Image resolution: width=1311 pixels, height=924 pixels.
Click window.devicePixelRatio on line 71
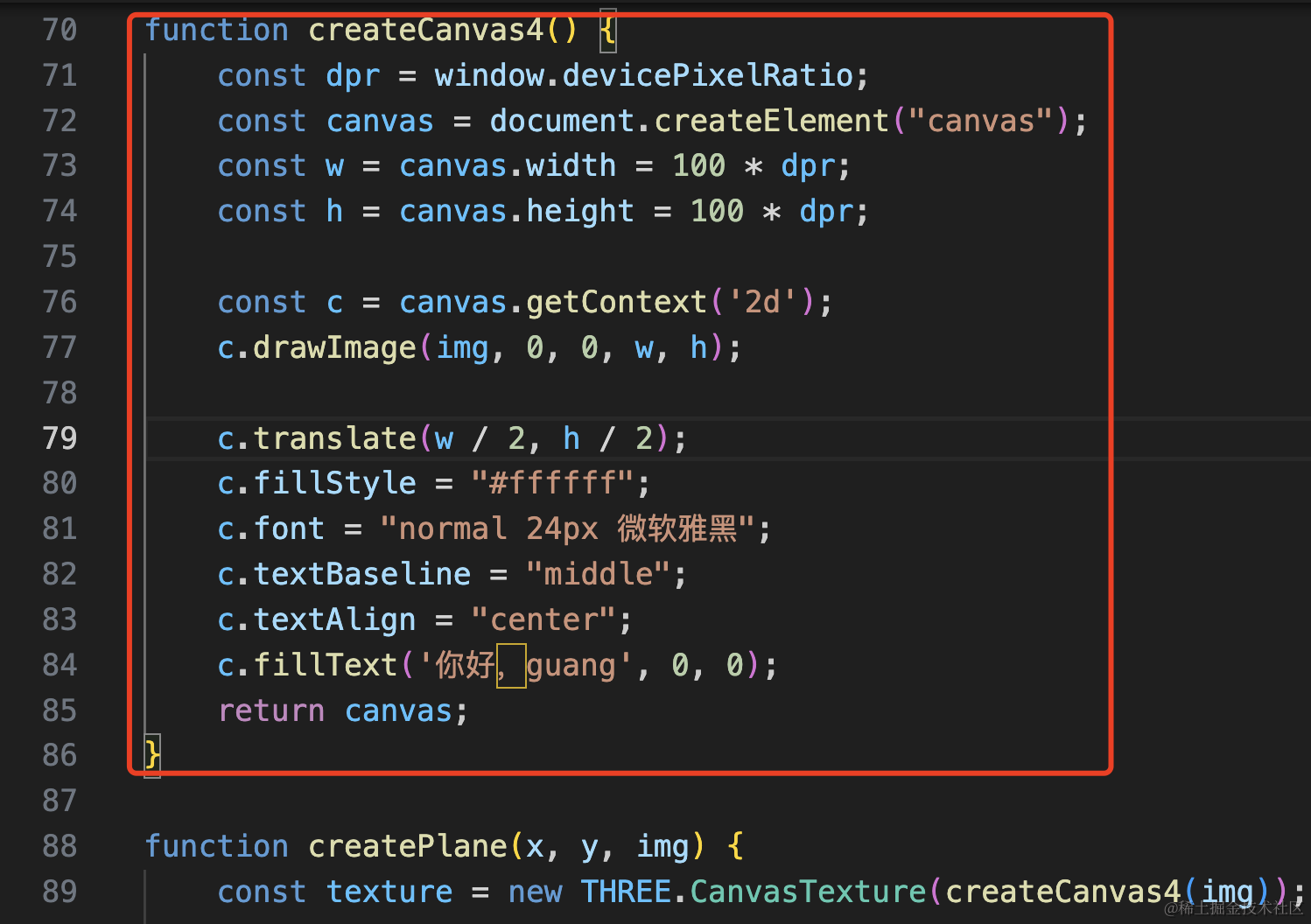[643, 75]
